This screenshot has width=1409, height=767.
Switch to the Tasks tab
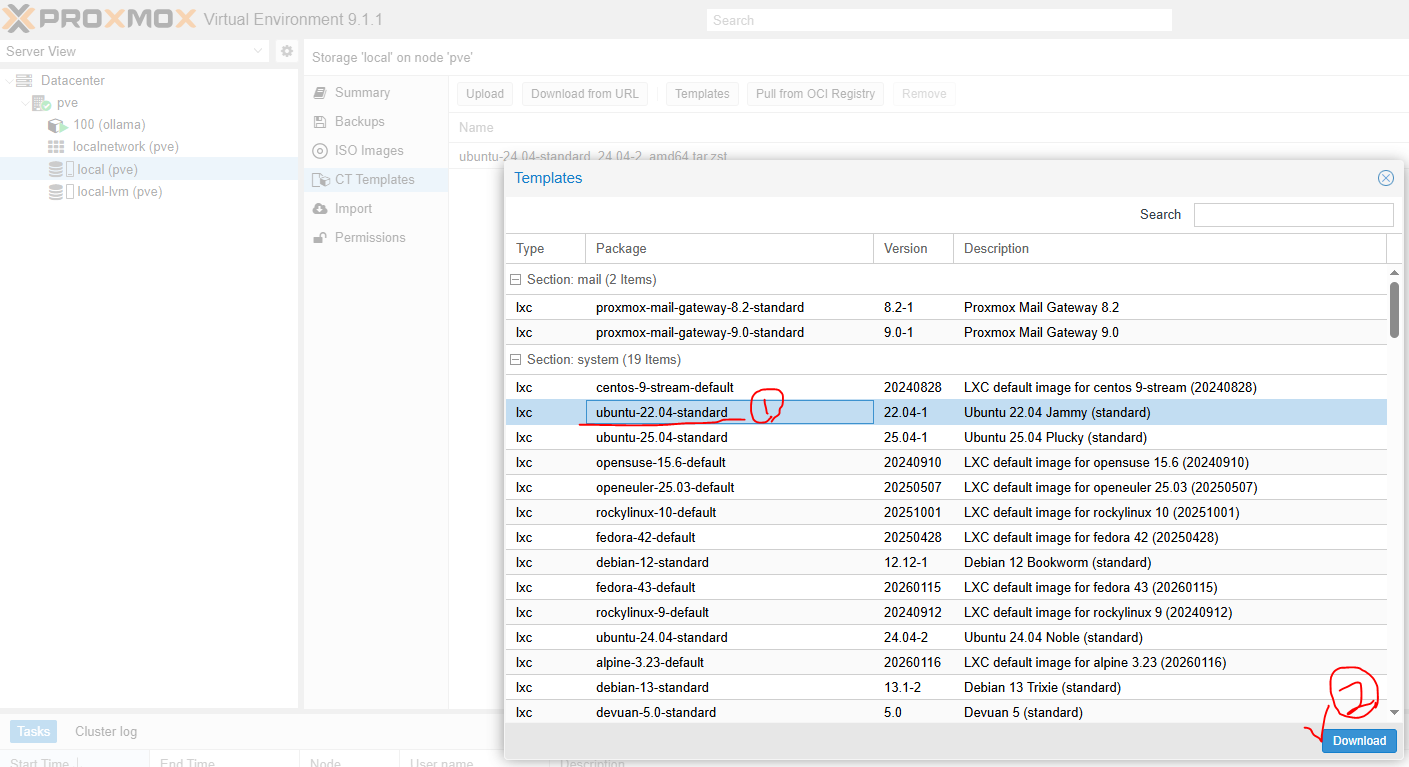[x=33, y=731]
